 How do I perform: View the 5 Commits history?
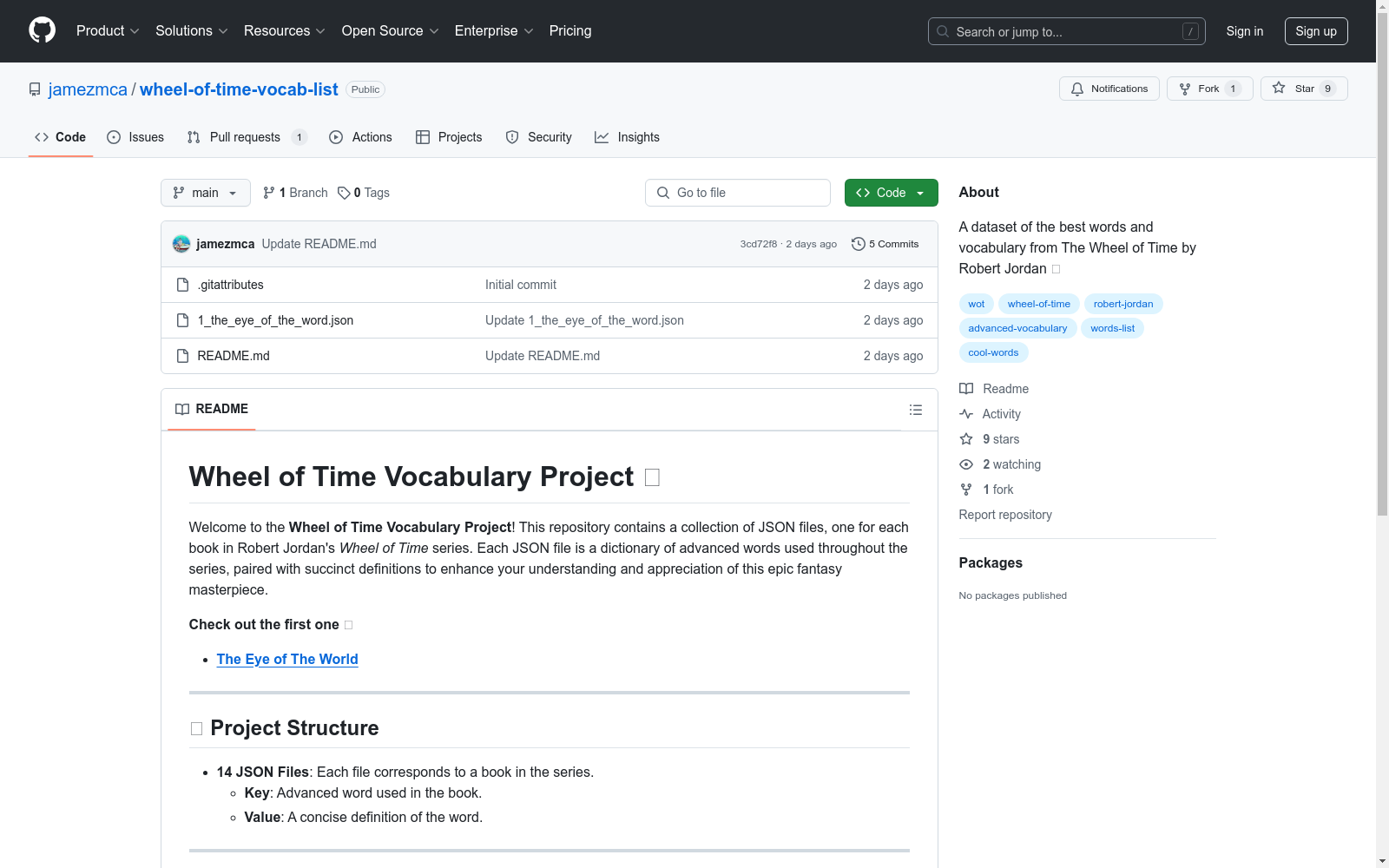885,244
